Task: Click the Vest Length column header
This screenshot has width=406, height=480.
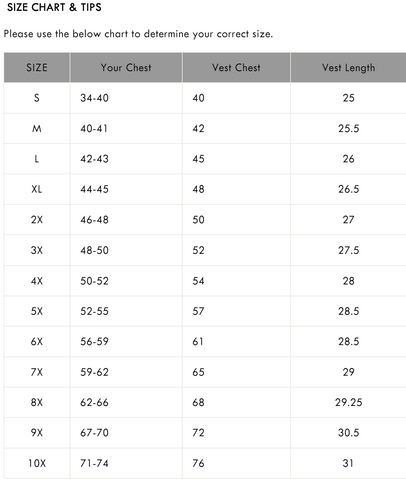Action: pos(348,67)
